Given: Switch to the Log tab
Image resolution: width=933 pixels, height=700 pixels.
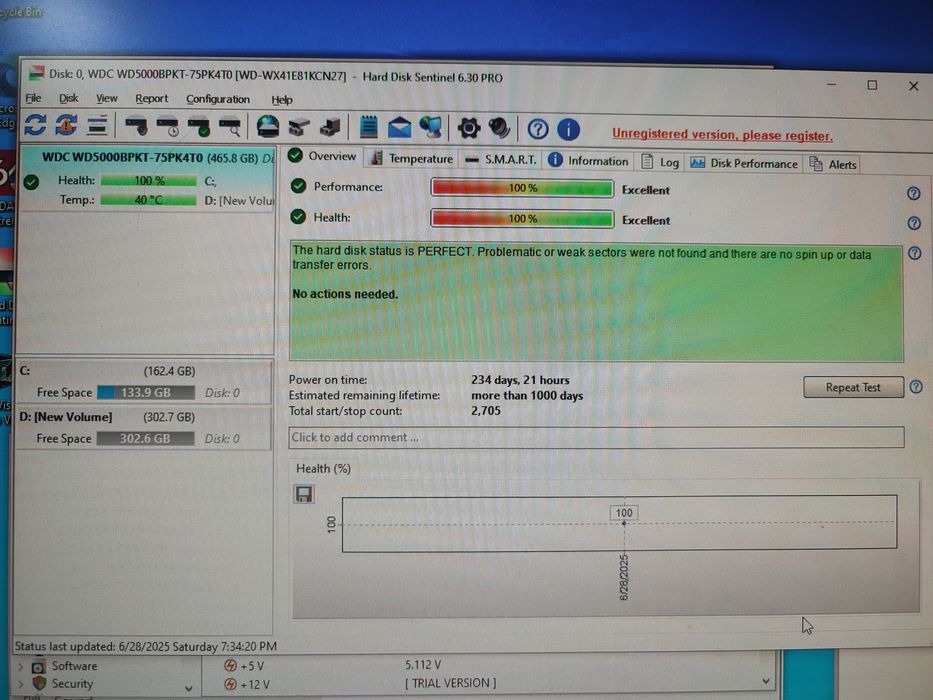Looking at the screenshot, I should (660, 162).
